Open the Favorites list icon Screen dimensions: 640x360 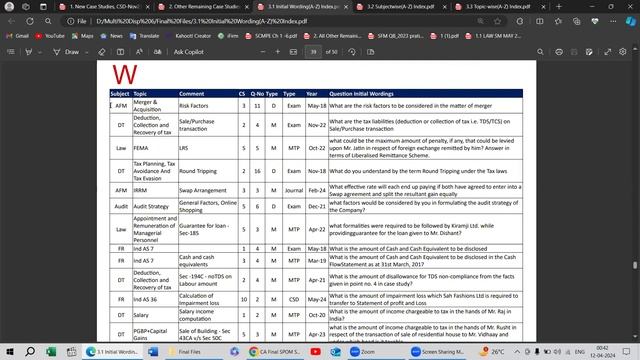click(558, 21)
